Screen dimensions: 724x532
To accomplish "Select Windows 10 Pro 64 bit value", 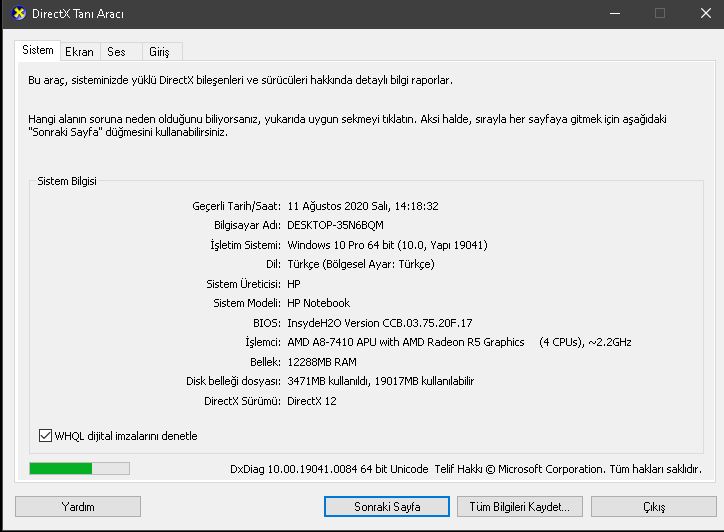I will tap(387, 245).
